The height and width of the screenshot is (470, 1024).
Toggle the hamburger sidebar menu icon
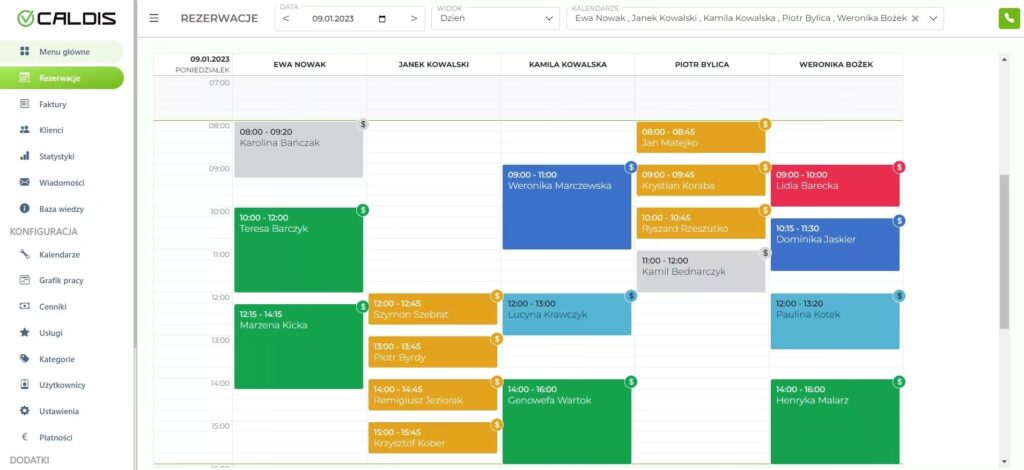(154, 18)
